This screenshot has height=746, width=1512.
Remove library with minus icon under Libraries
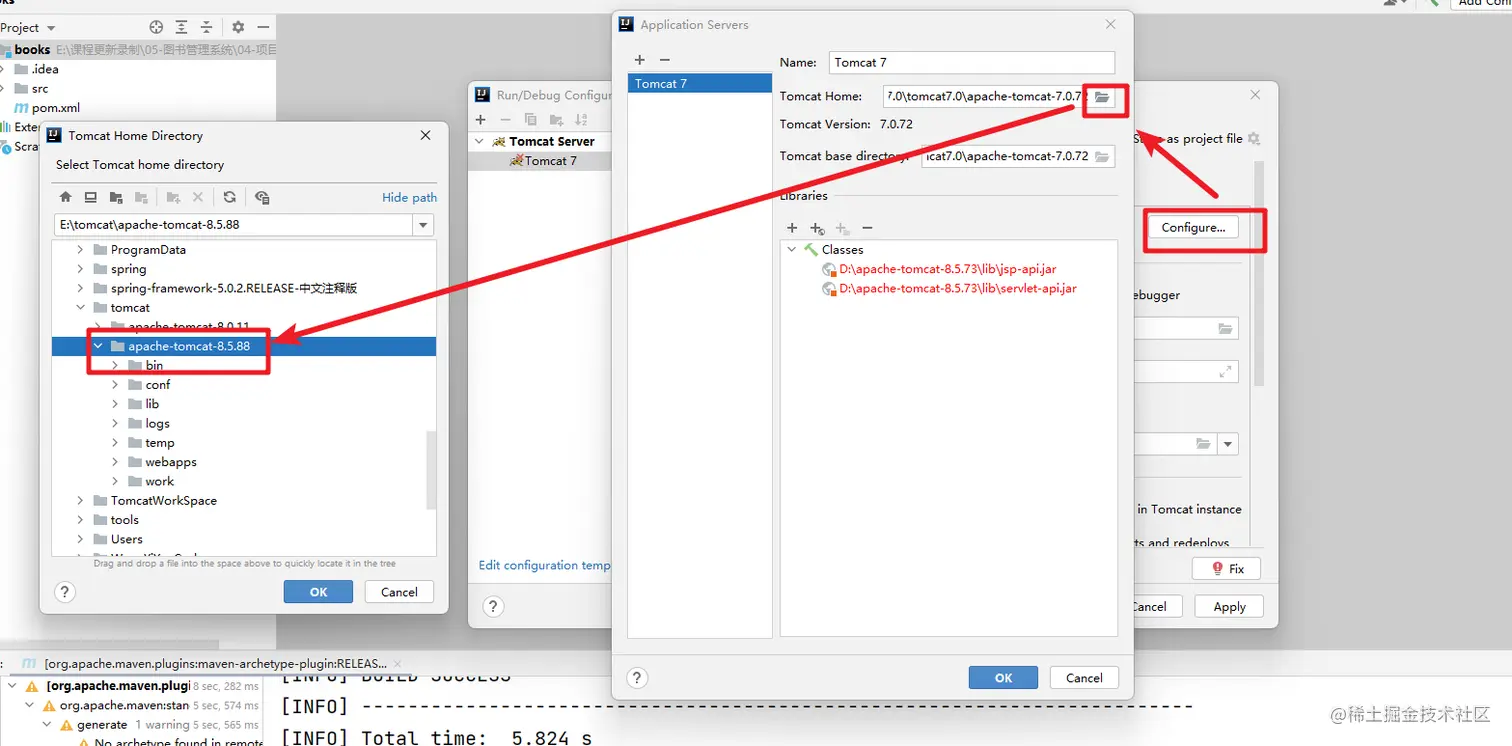tap(867, 228)
